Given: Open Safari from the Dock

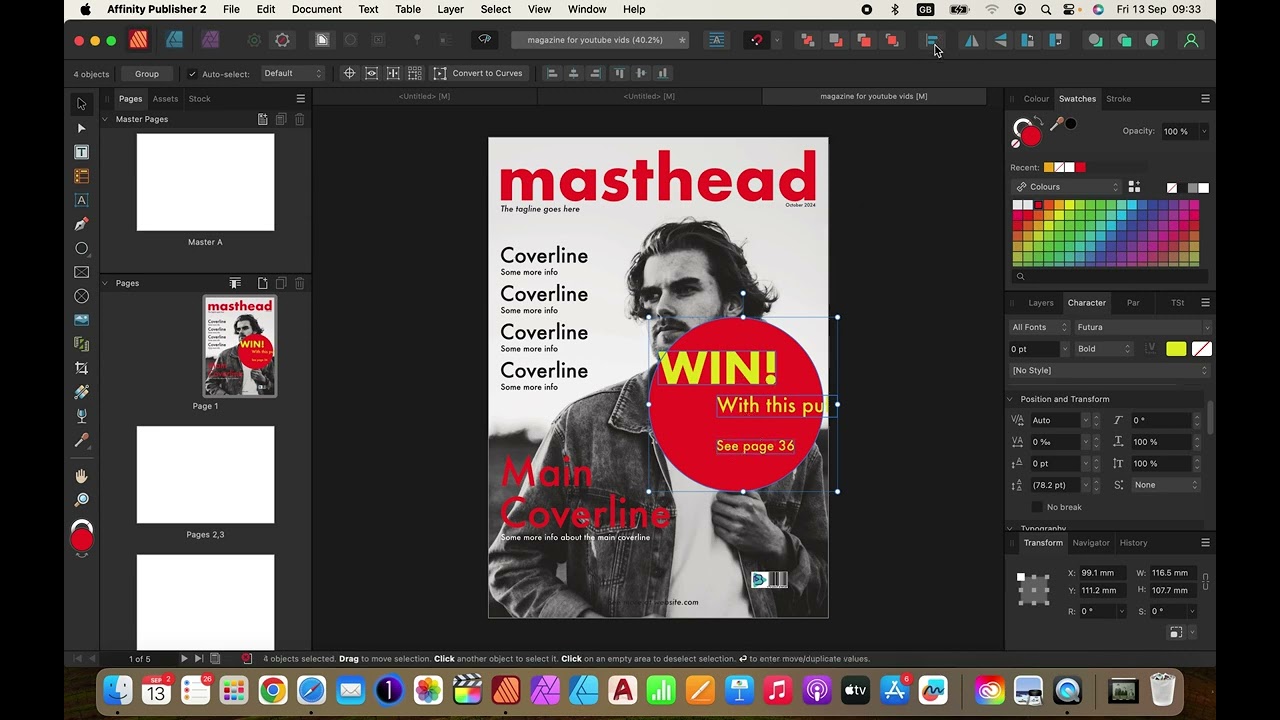Looking at the screenshot, I should tap(311, 690).
